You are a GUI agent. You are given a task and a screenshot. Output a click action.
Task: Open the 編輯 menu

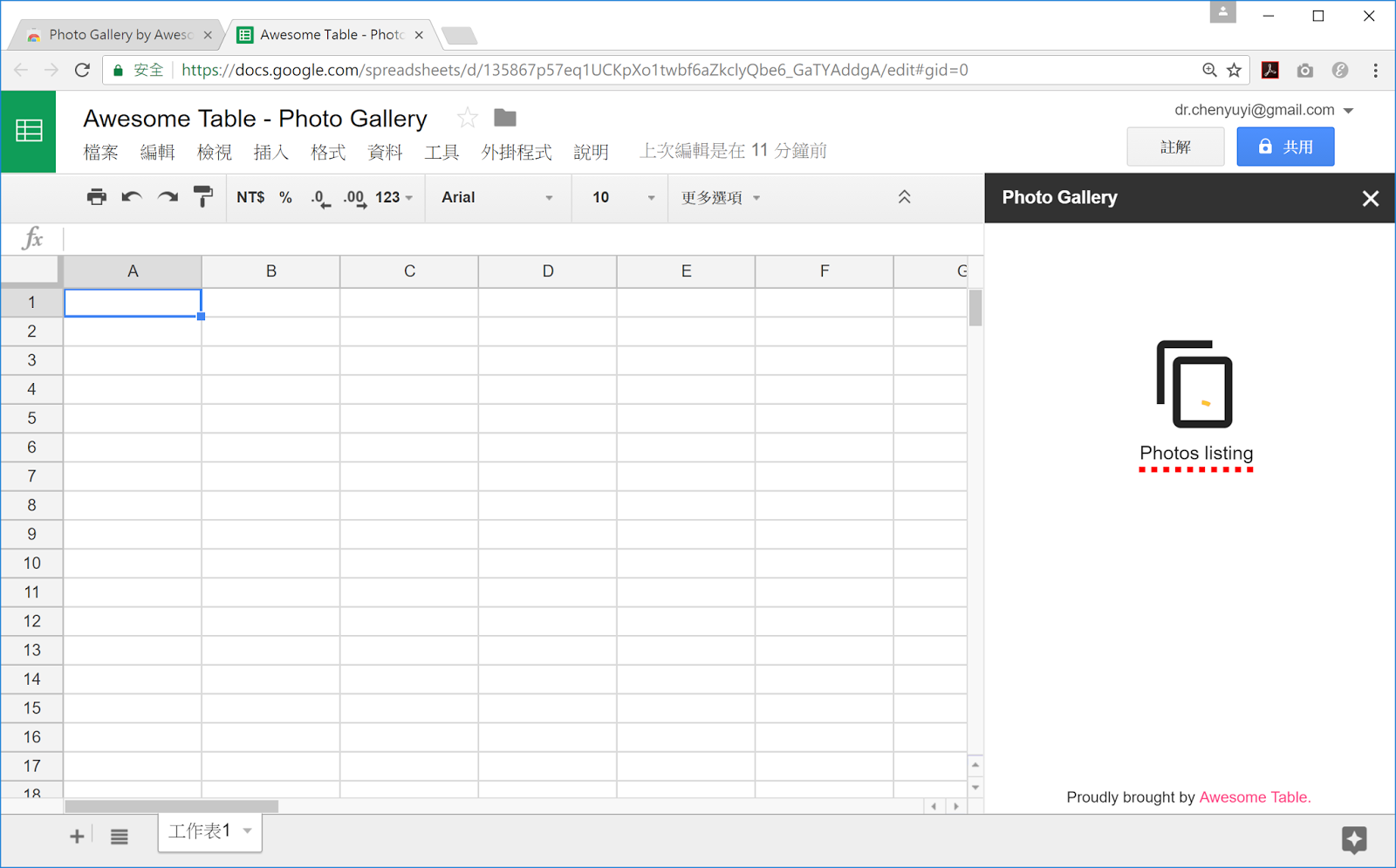click(157, 152)
